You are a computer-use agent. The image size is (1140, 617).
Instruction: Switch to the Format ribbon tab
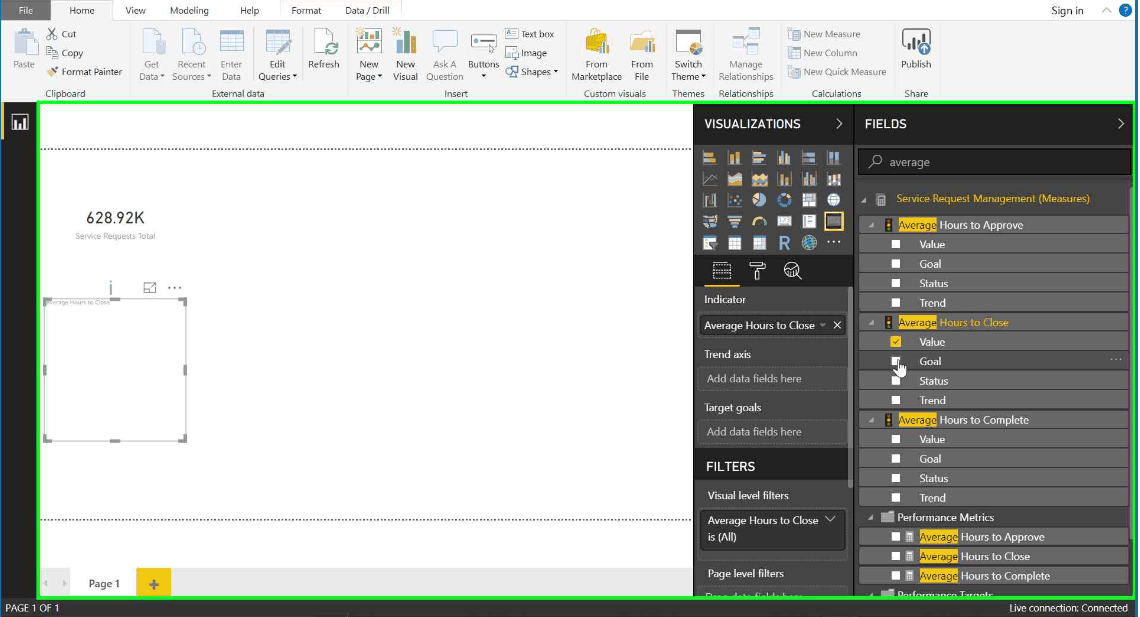coord(306,10)
